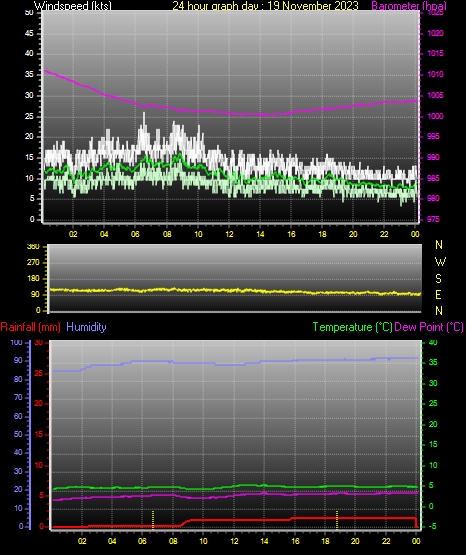The image size is (466, 555).
Task: Click the 1000 tick on barometer axis
Action: point(435,116)
